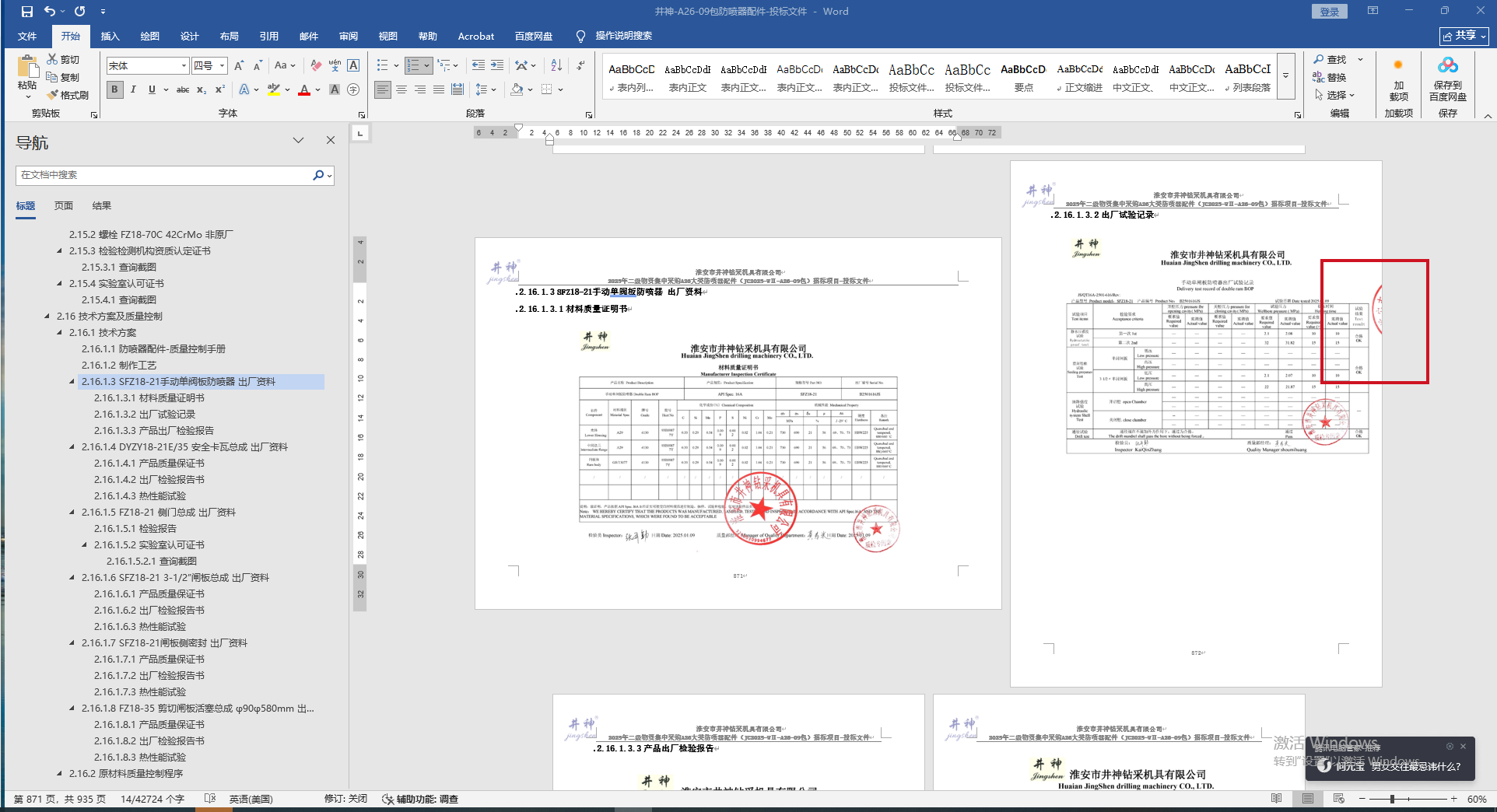Clear all formatting with the eraser icon
1497x812 pixels.
point(316,66)
